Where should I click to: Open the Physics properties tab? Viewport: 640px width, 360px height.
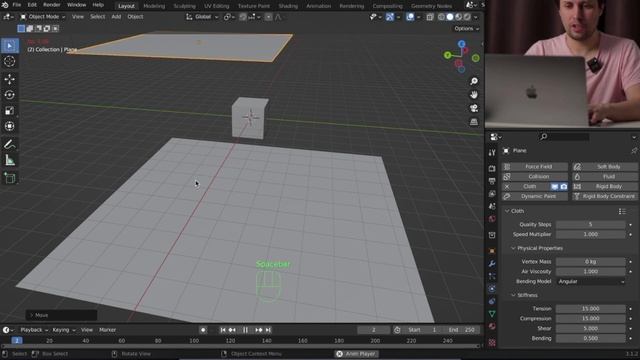(492, 289)
